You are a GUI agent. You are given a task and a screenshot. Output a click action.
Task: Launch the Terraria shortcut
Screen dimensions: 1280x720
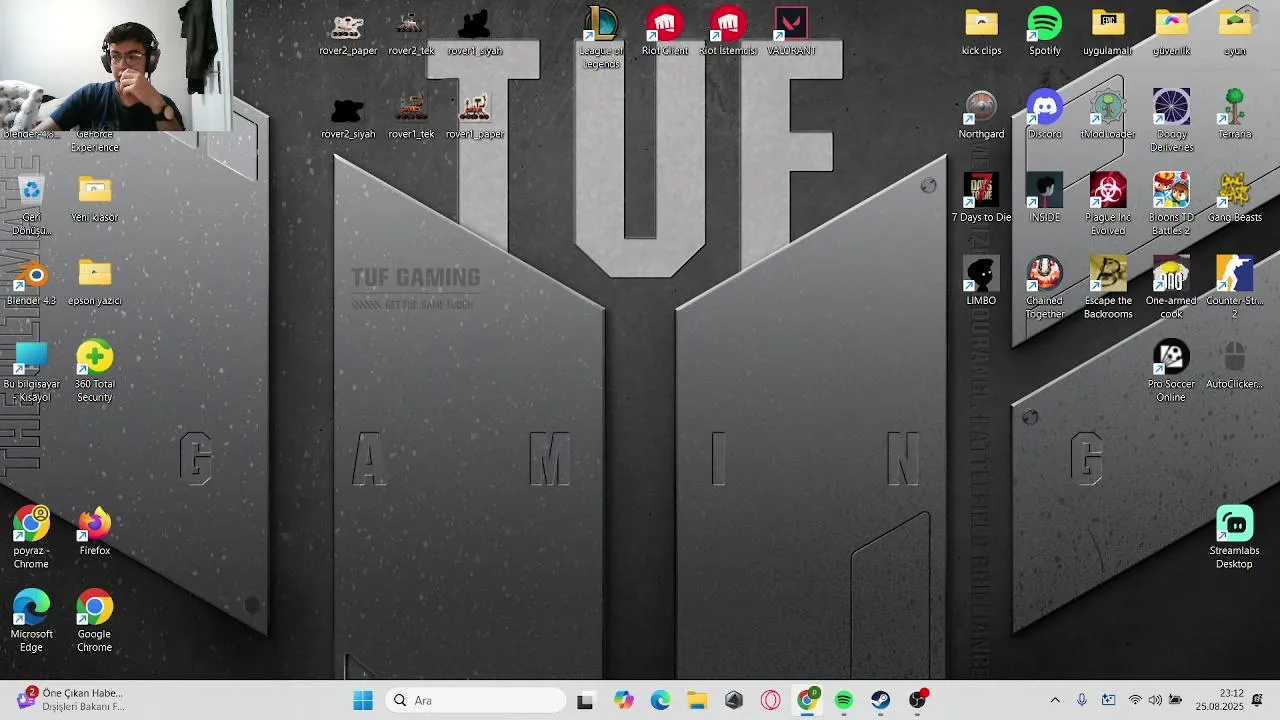(1235, 116)
